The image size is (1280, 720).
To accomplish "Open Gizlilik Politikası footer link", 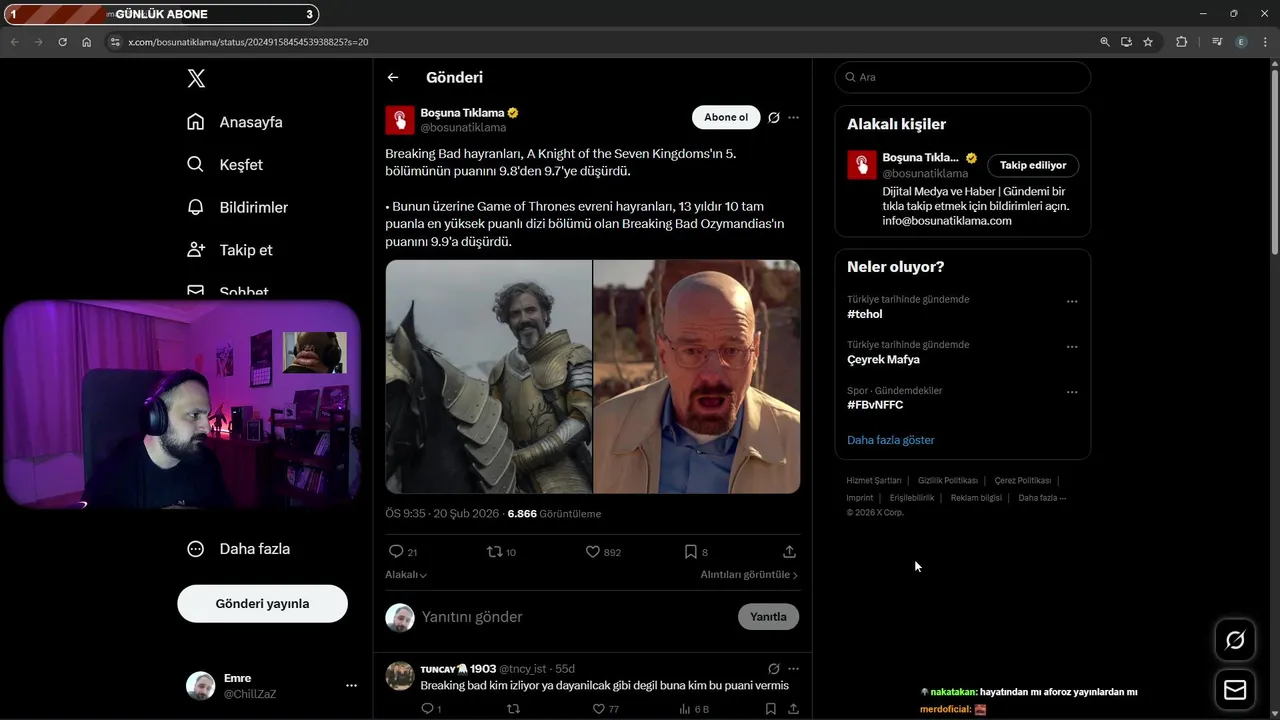I will coord(948,481).
